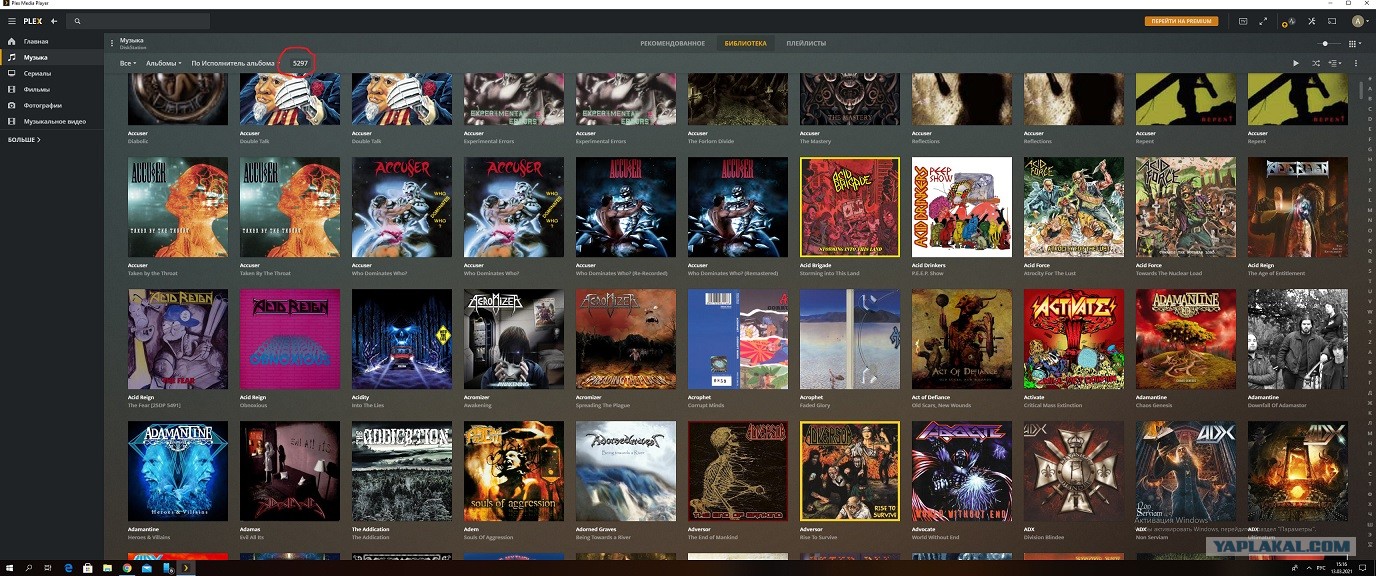1376x576 pixels.
Task: Open the activity pulse icon
Action: (1290, 21)
